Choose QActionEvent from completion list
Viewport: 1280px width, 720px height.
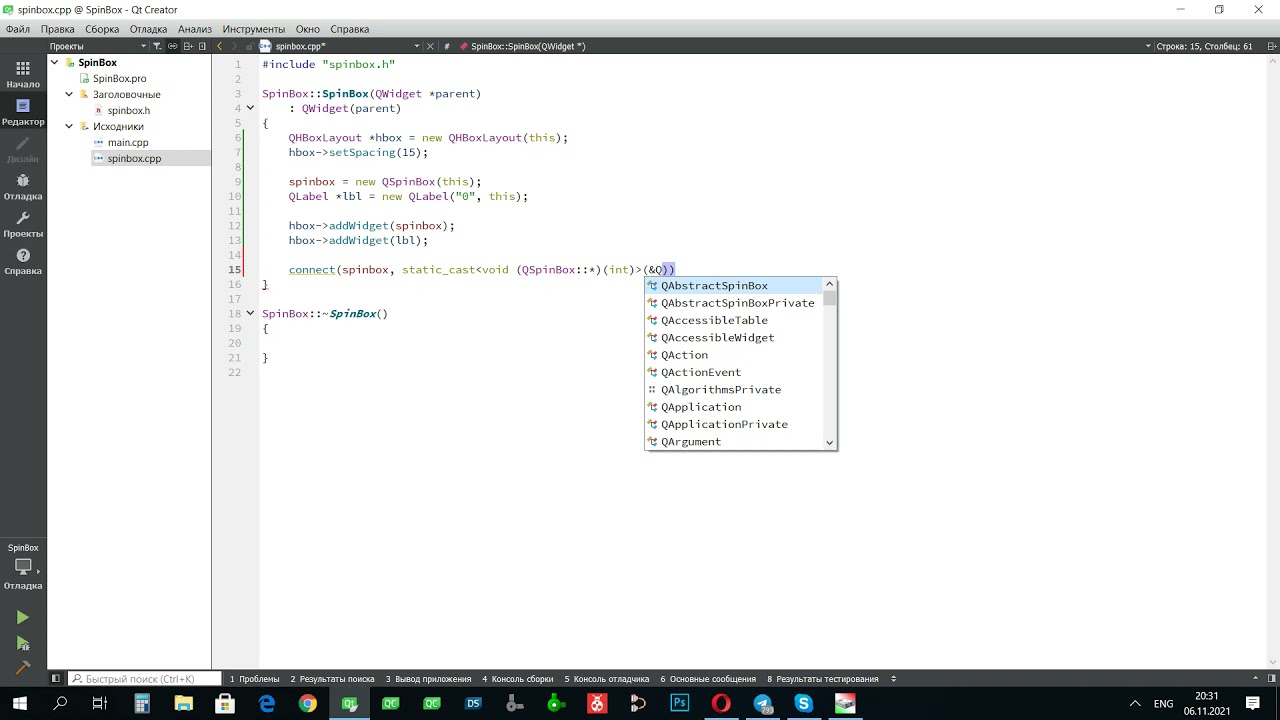[x=735, y=372]
